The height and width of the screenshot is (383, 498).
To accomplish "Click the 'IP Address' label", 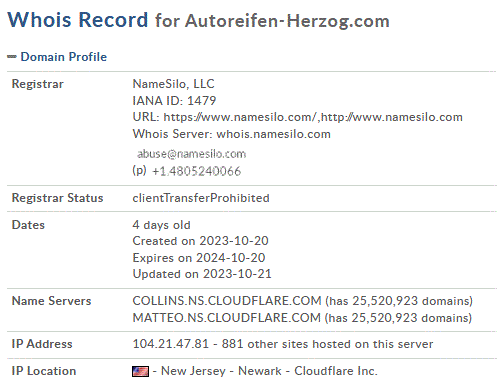I will [x=42, y=344].
